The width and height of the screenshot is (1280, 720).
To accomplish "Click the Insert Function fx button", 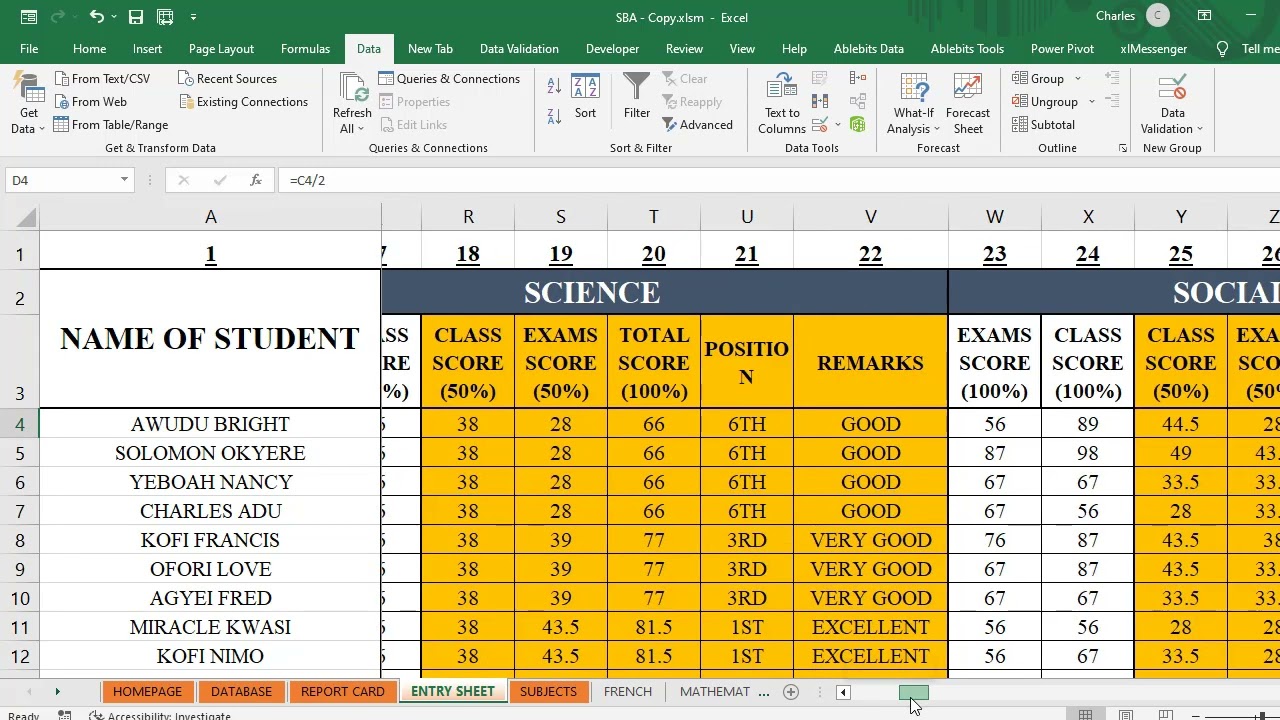I will (x=256, y=180).
